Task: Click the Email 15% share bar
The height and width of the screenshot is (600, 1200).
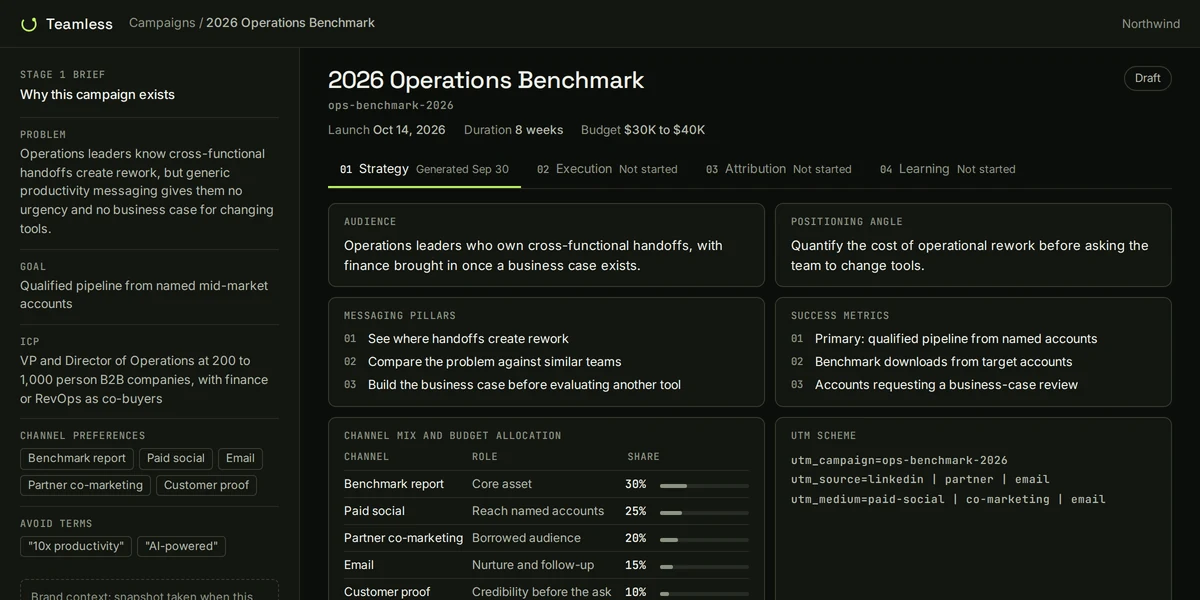Action: click(x=704, y=566)
